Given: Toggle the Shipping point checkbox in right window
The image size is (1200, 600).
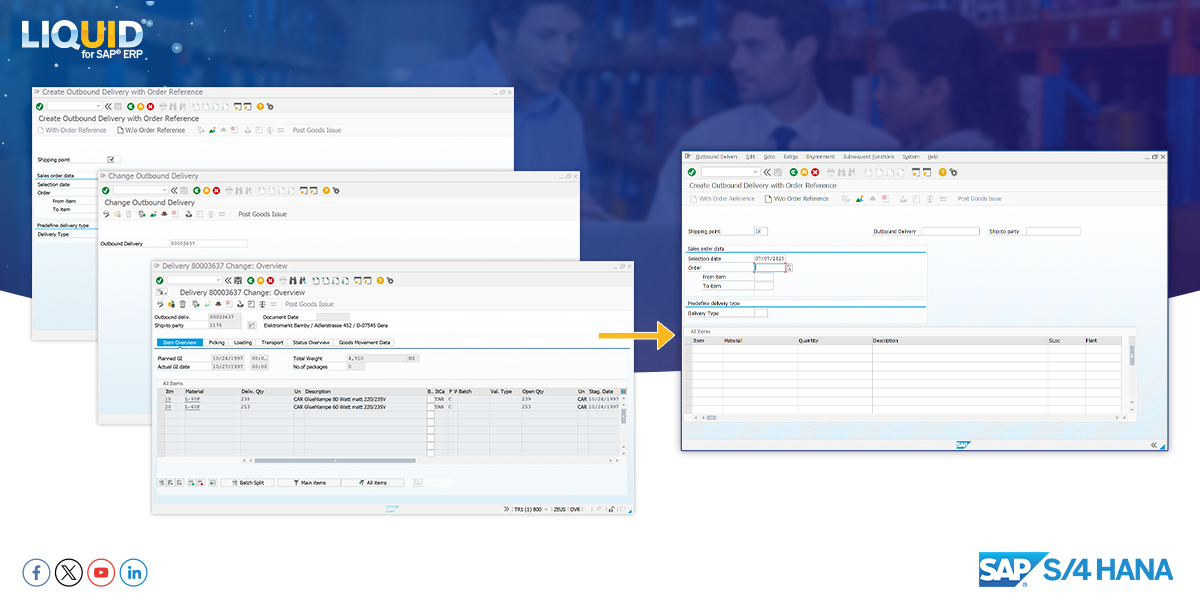Looking at the screenshot, I should (760, 231).
